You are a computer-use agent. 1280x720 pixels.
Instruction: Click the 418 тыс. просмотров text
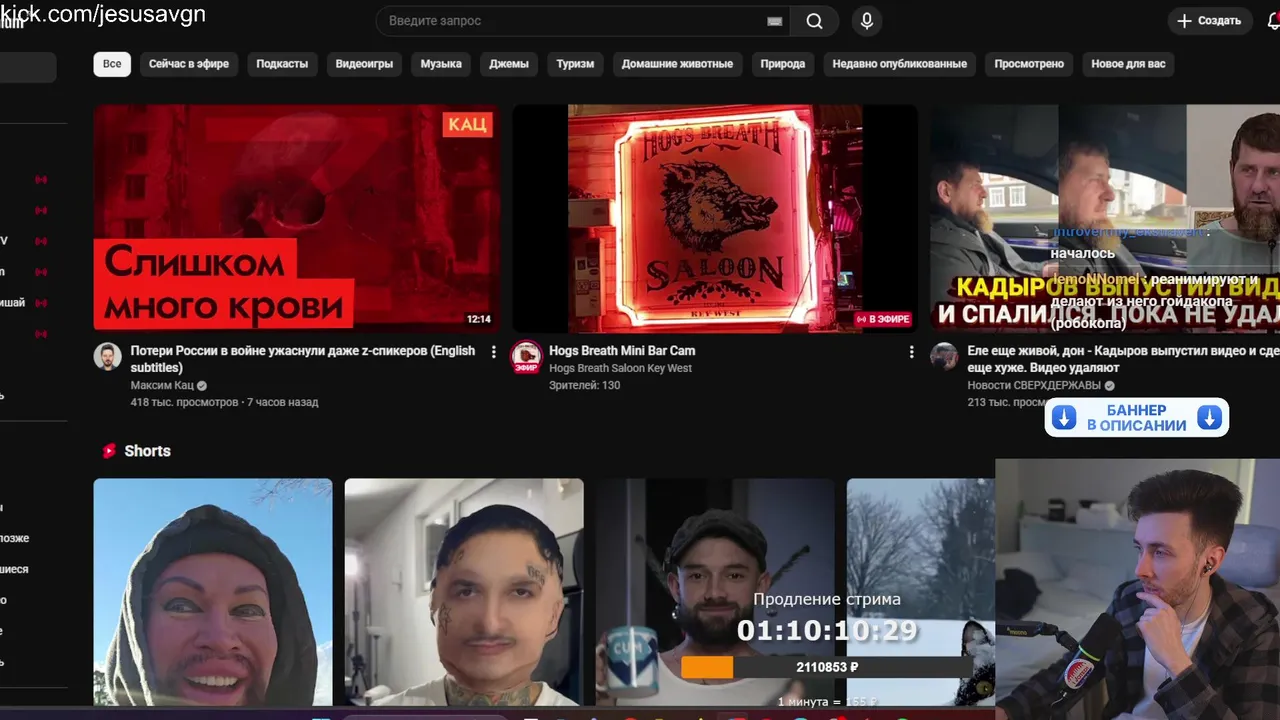point(184,402)
